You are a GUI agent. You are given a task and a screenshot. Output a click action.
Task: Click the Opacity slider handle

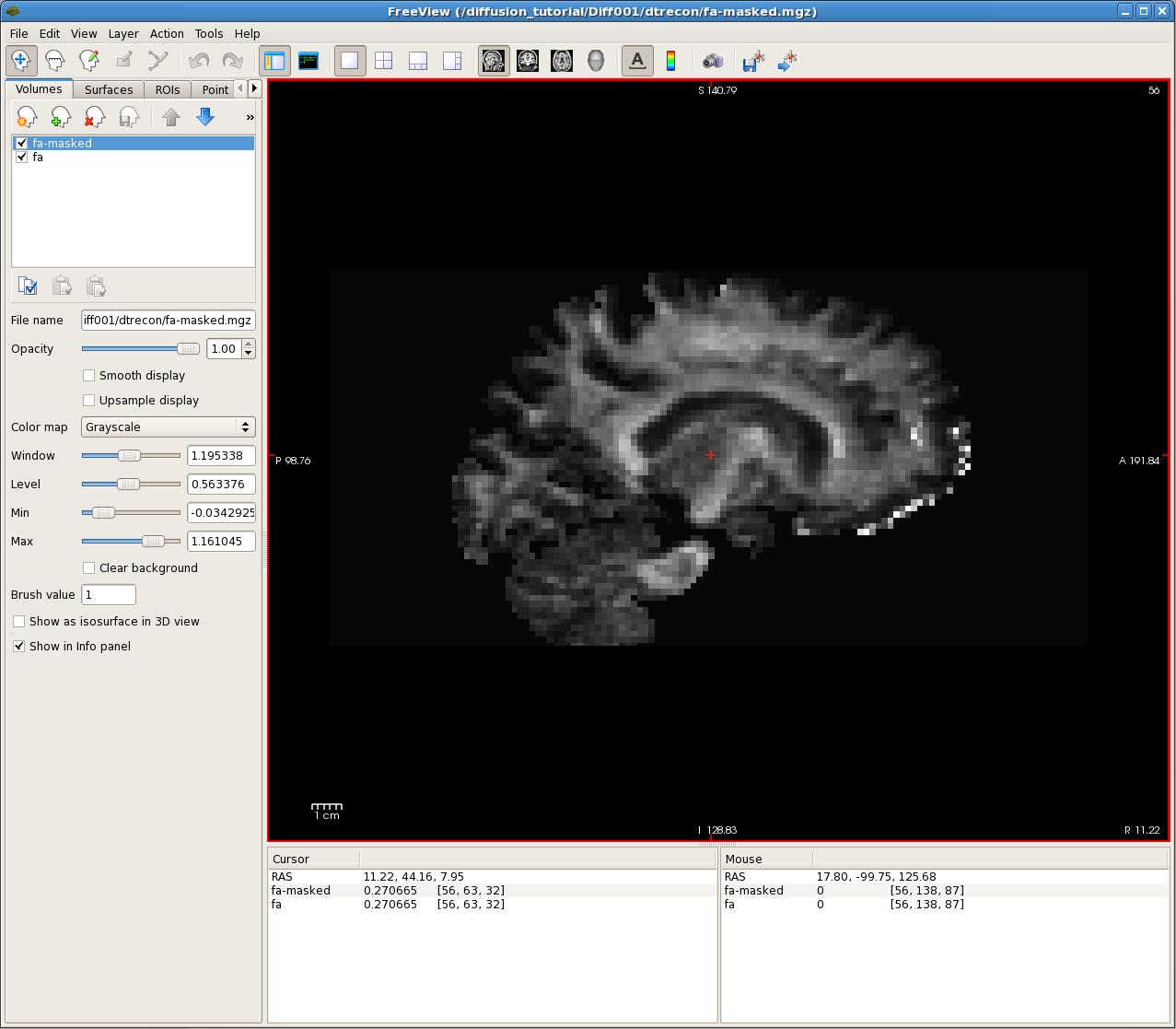[188, 349]
